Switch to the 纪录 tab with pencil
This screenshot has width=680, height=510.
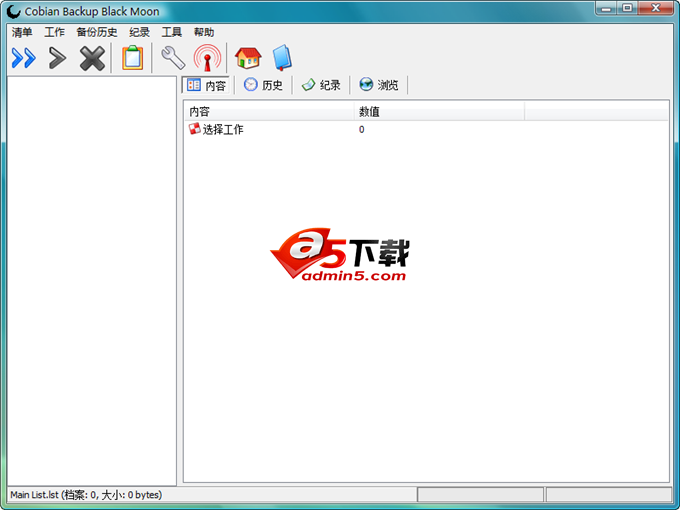point(321,85)
